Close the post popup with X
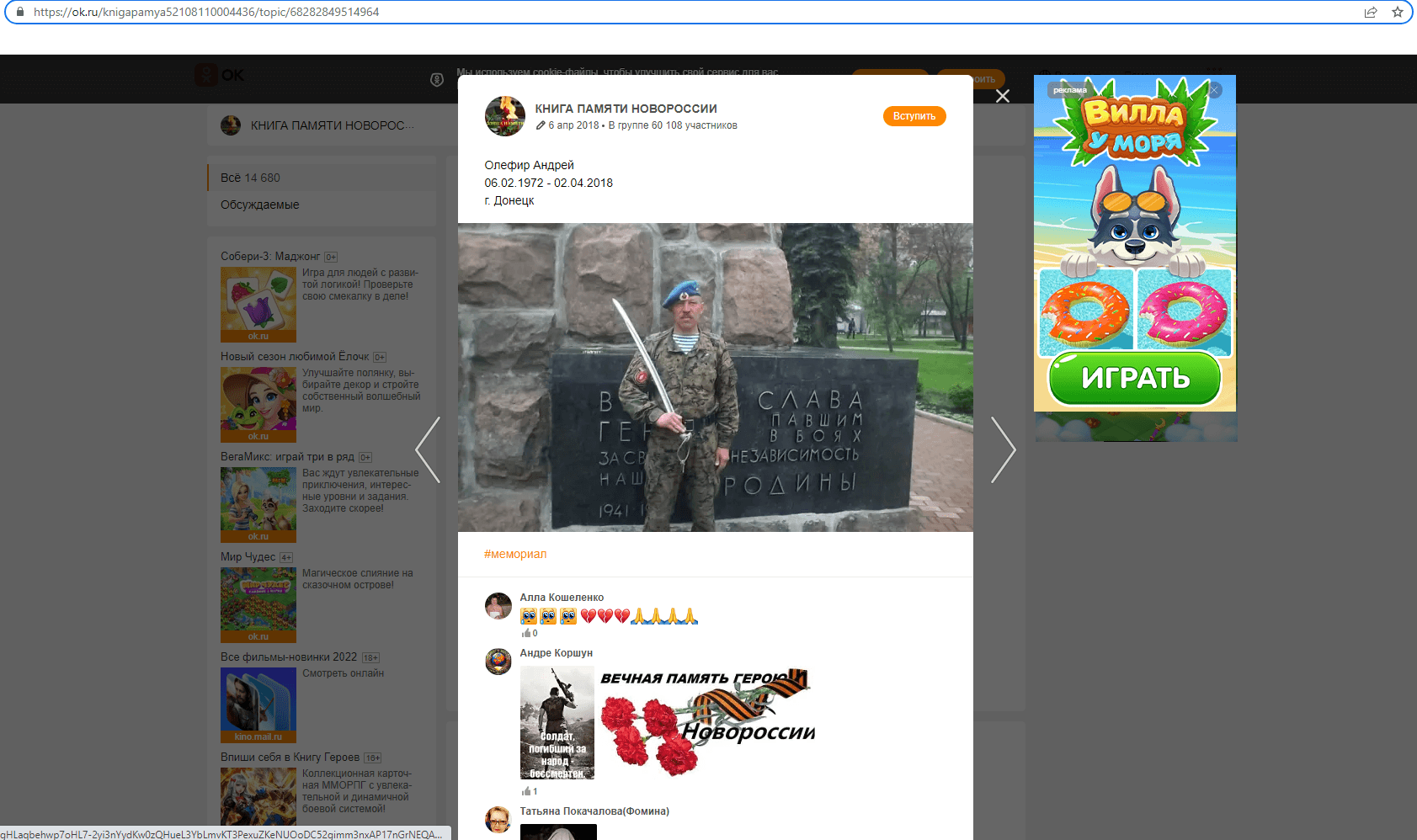Screen dimensions: 1417x840 click(x=1002, y=96)
